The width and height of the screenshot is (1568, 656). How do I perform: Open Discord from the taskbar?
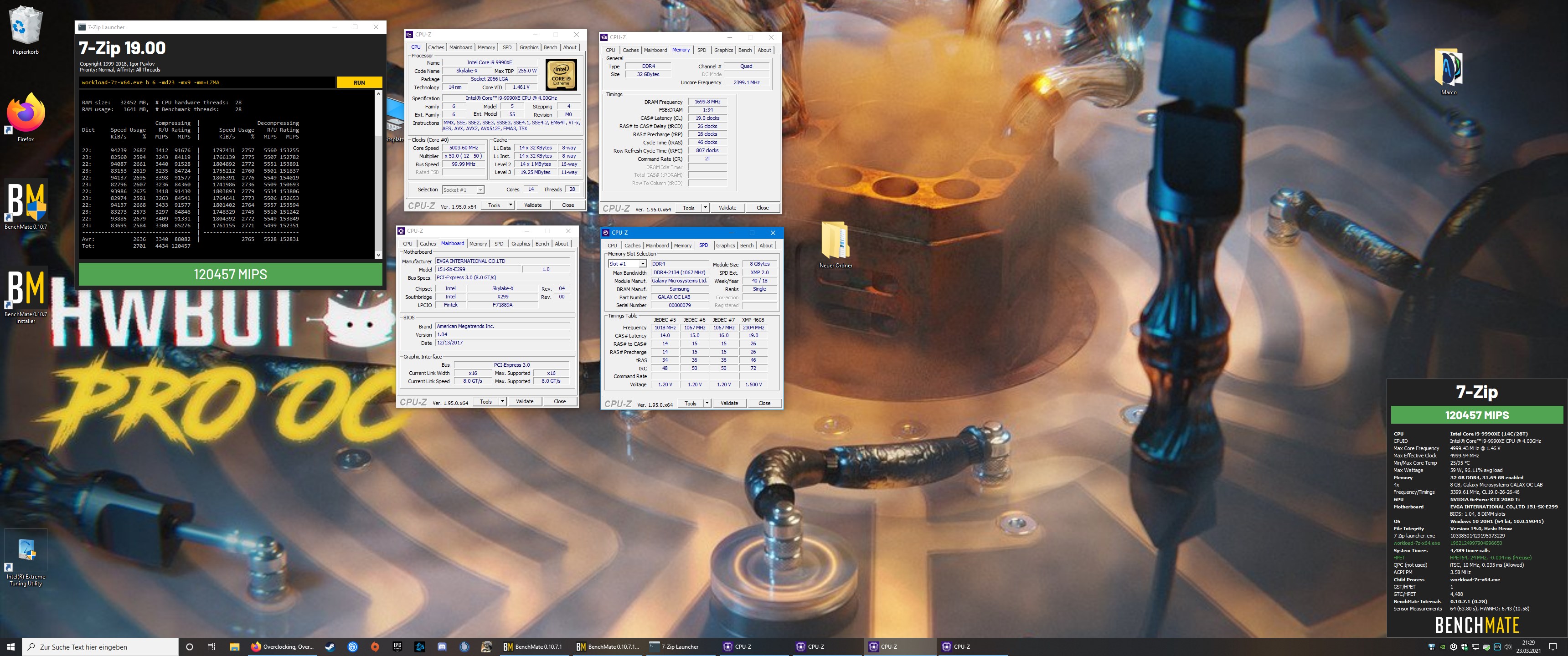(x=443, y=647)
